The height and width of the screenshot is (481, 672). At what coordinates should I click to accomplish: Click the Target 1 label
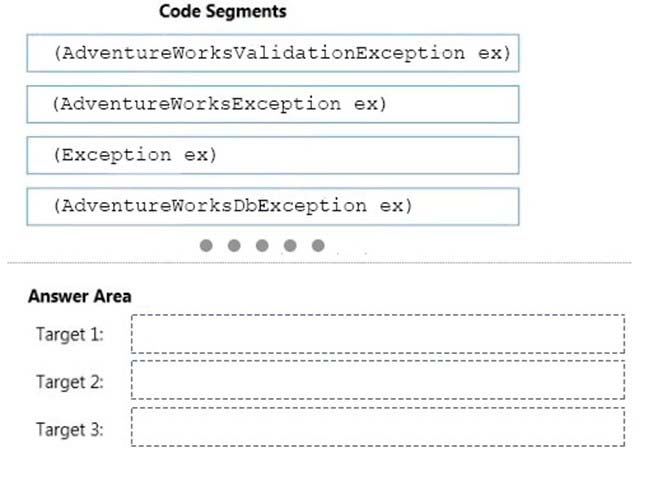[70, 334]
